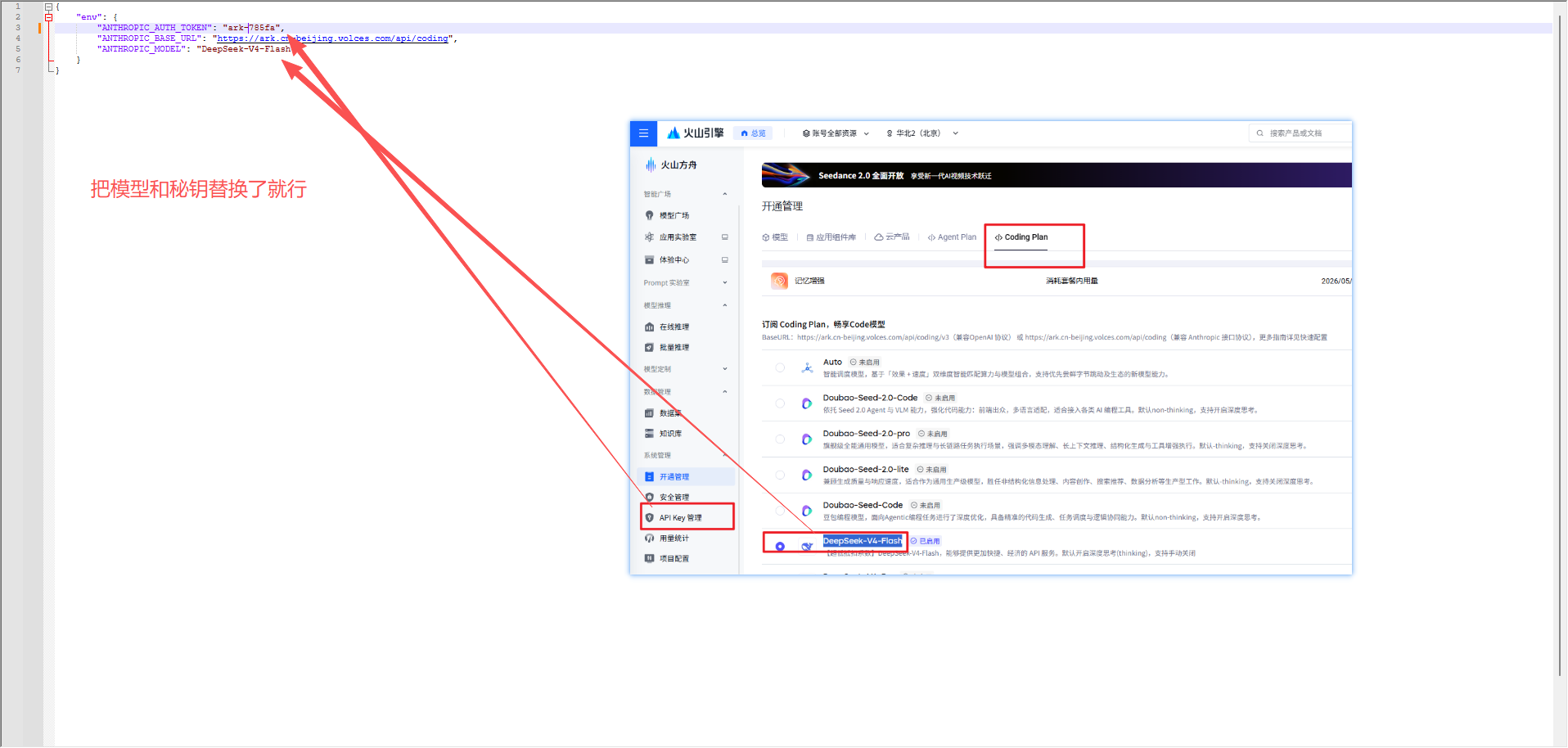Click the 搜索产品或文档 search field
Screen dimensions: 1568x748
1300,133
